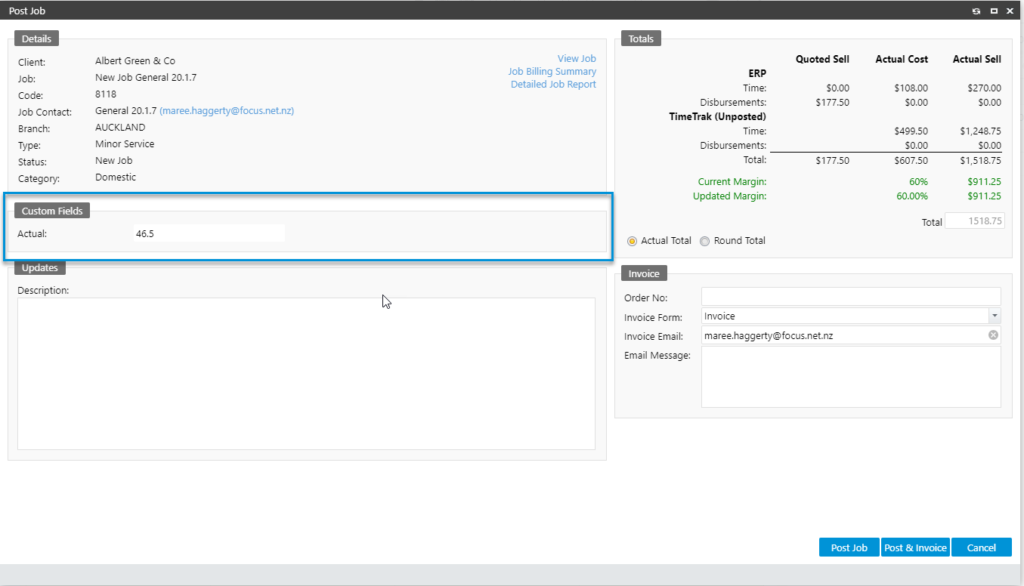Click into the Description text area
1024x586 pixels.
(306, 374)
